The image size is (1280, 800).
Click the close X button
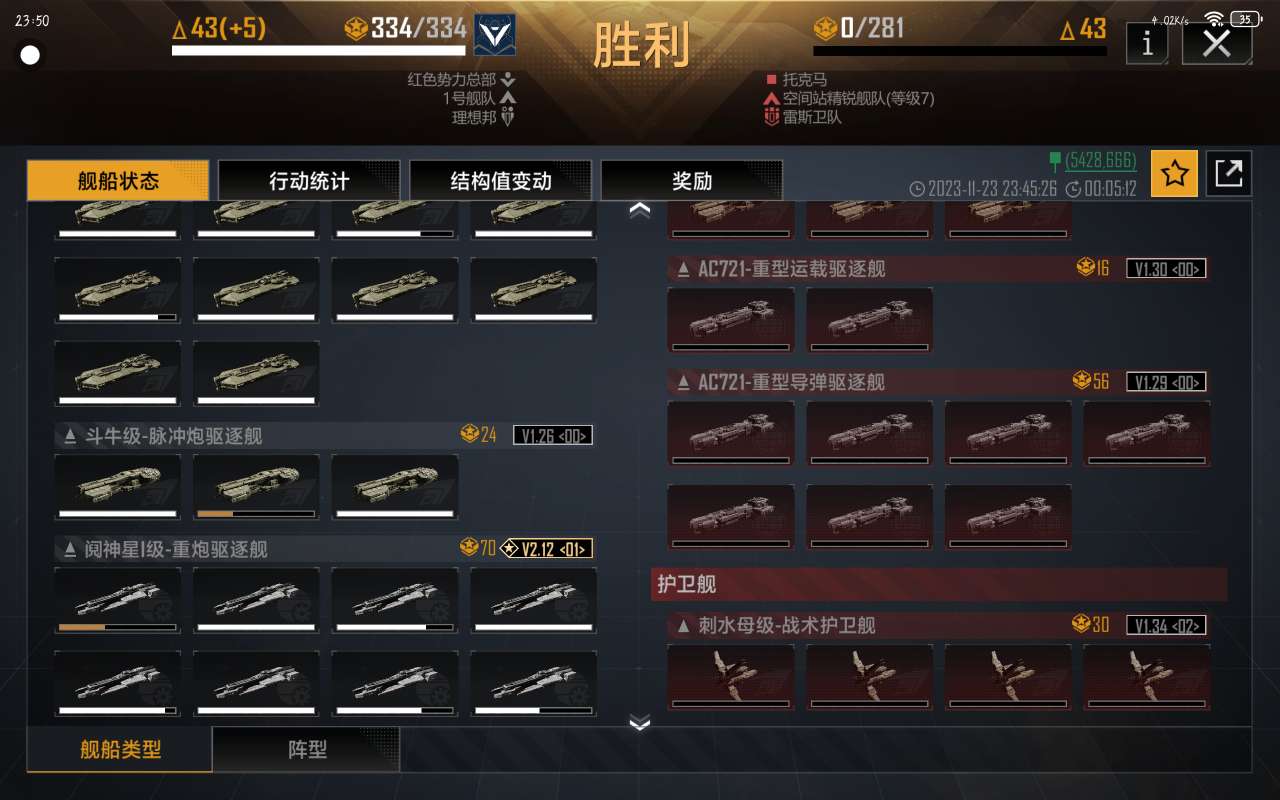1216,43
